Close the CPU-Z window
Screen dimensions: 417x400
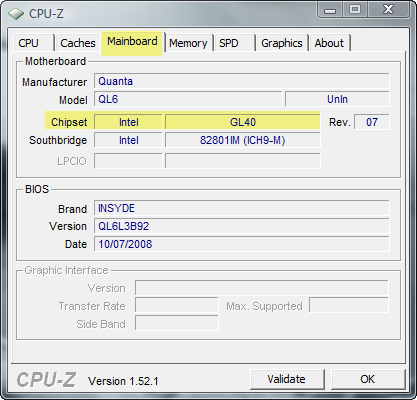388,10
